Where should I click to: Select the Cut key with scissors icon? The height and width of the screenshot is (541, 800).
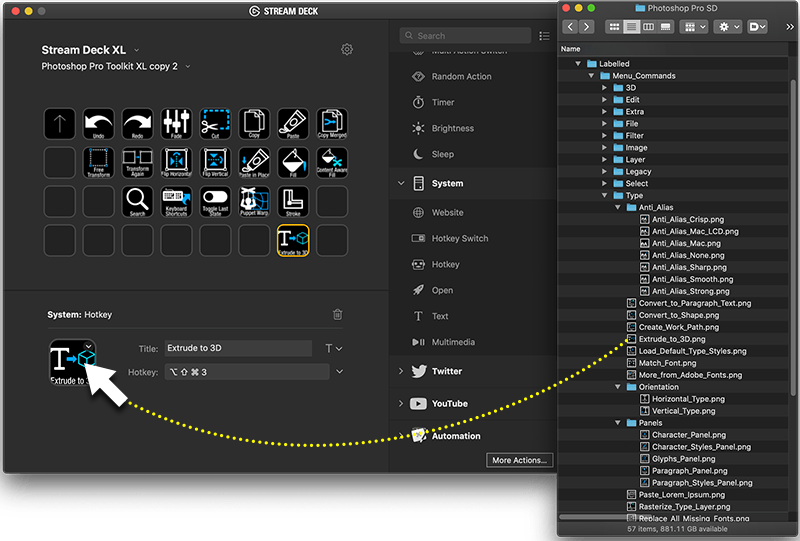pos(215,124)
